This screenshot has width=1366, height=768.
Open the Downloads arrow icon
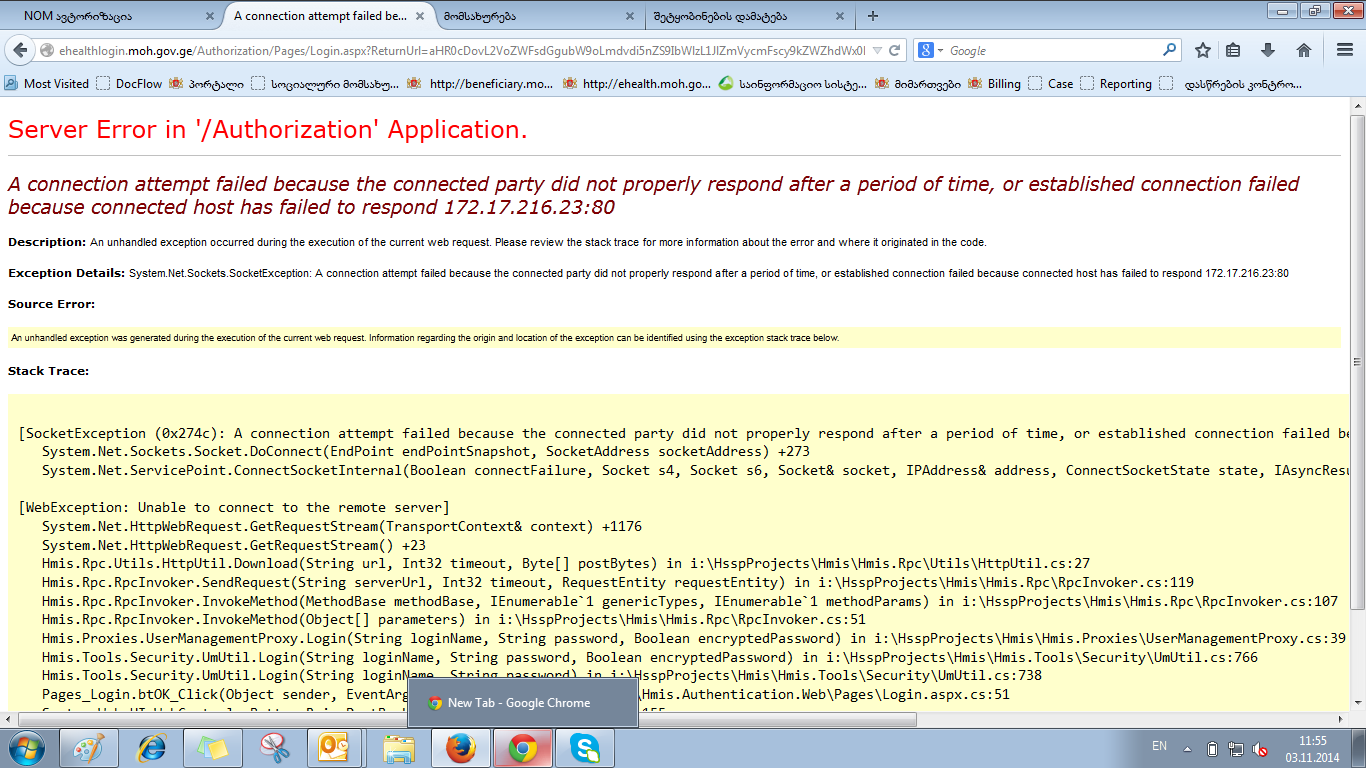click(x=1268, y=50)
